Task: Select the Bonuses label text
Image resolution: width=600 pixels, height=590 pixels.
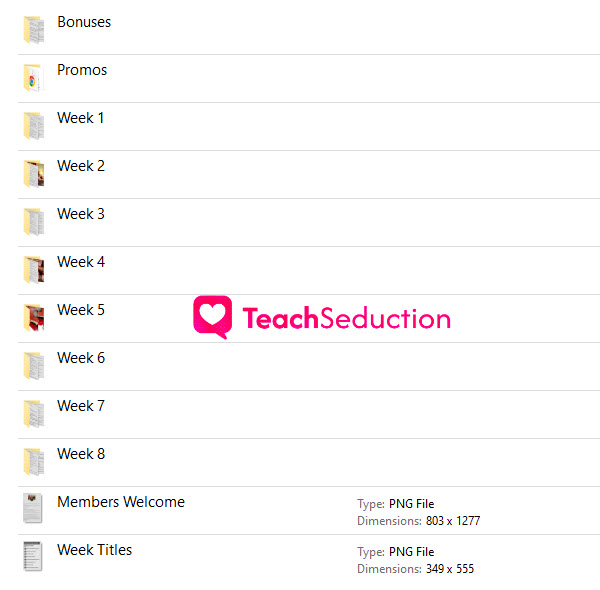Action: (x=84, y=22)
